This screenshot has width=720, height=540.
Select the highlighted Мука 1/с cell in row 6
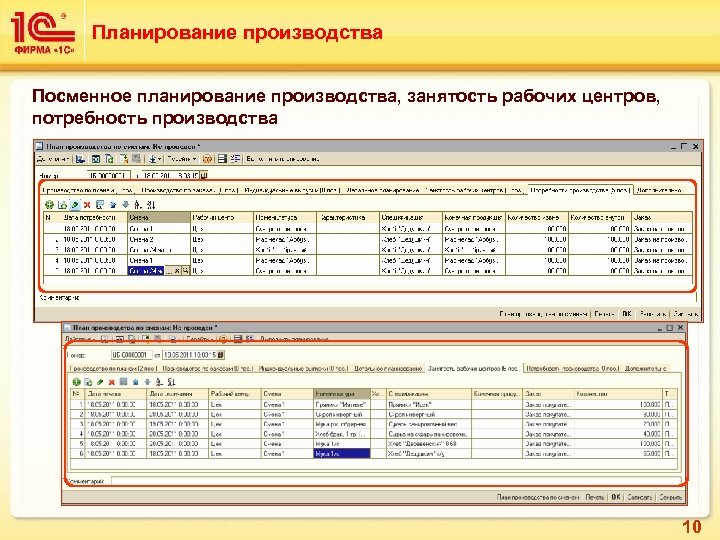click(342, 454)
